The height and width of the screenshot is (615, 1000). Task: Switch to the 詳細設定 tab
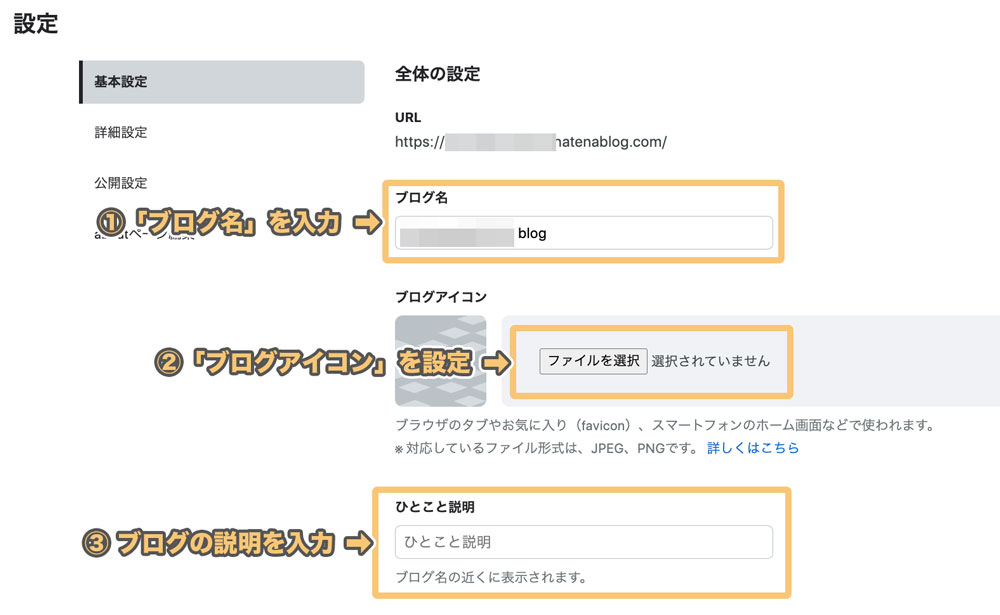121,132
